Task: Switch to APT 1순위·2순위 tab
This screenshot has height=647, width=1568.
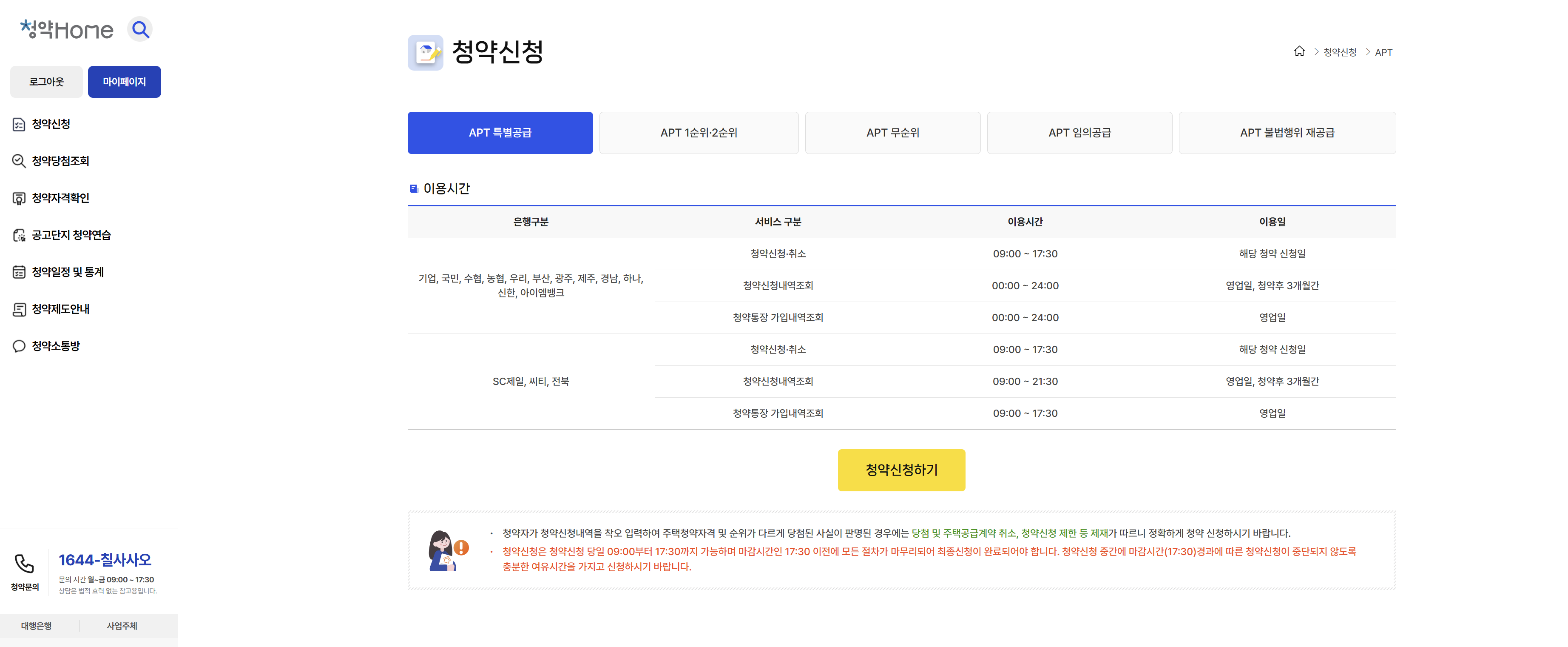Action: coord(698,133)
